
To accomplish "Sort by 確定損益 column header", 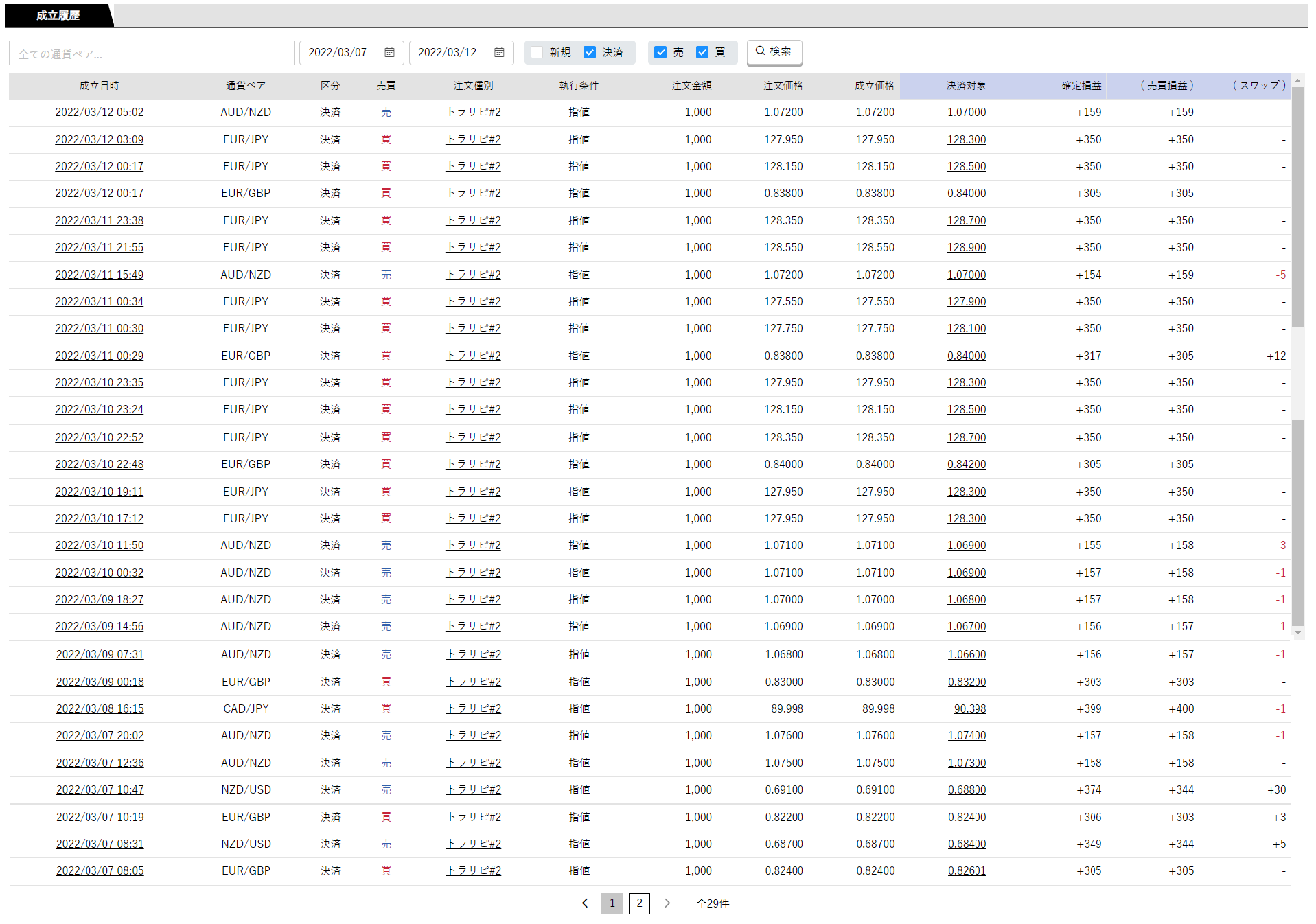I will [x=1081, y=86].
